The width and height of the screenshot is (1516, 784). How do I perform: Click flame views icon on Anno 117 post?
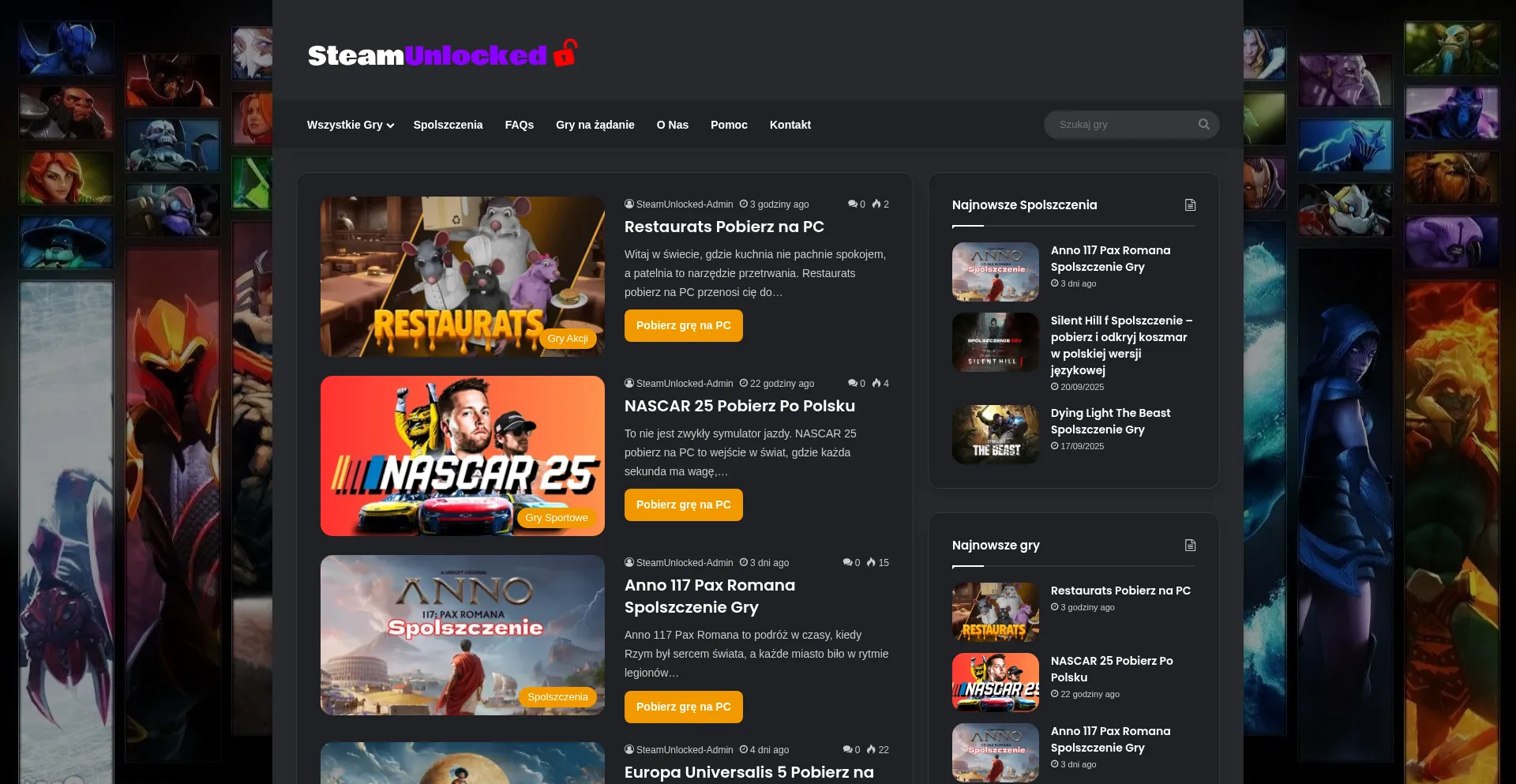(x=871, y=562)
